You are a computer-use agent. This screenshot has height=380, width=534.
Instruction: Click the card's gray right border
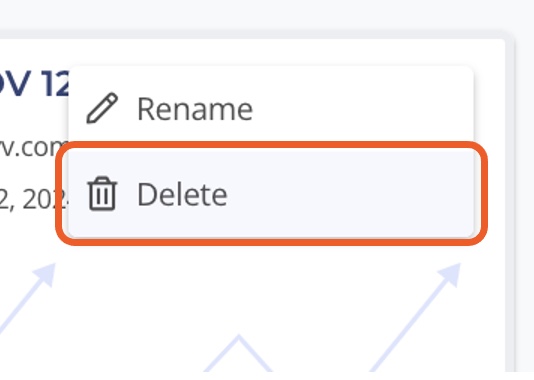point(509,204)
